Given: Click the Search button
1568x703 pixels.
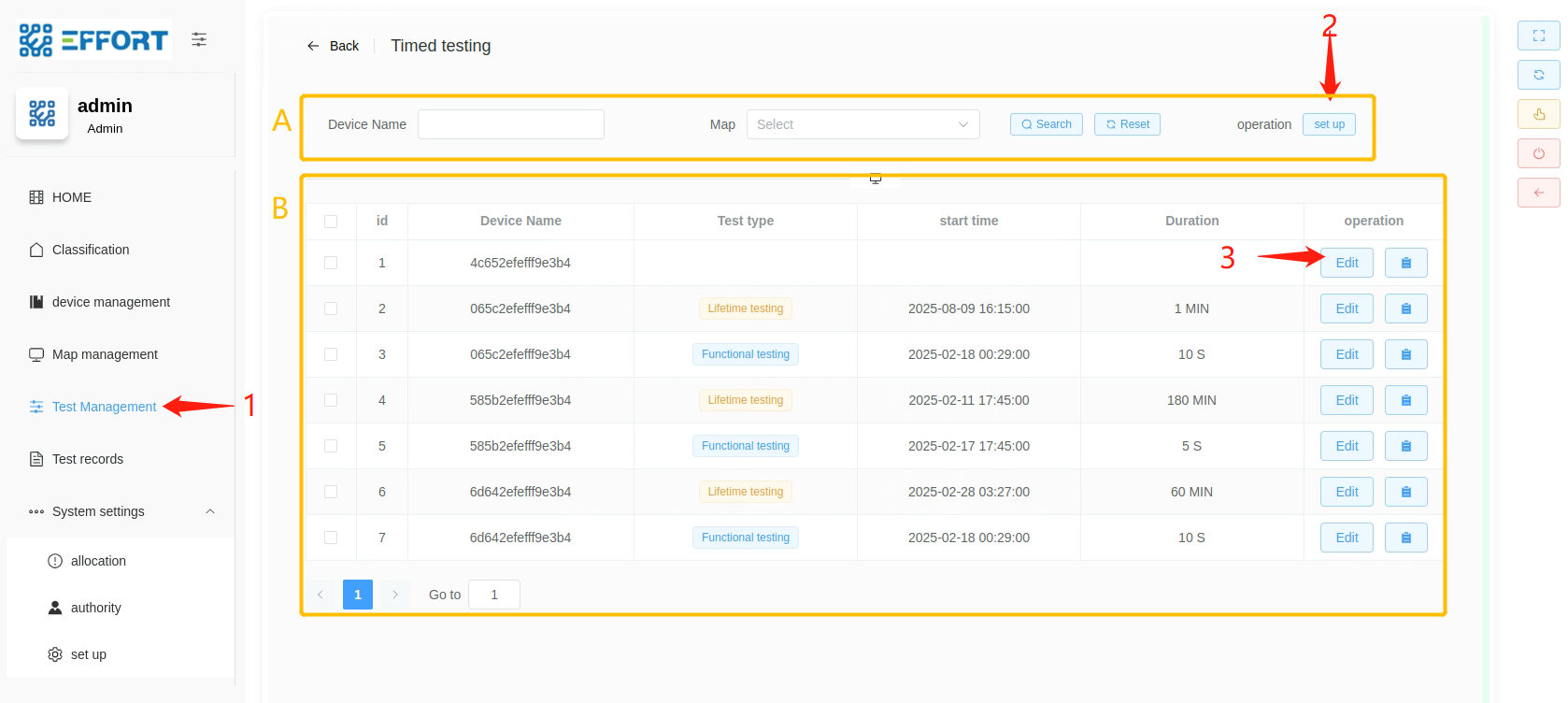Looking at the screenshot, I should pos(1046,124).
